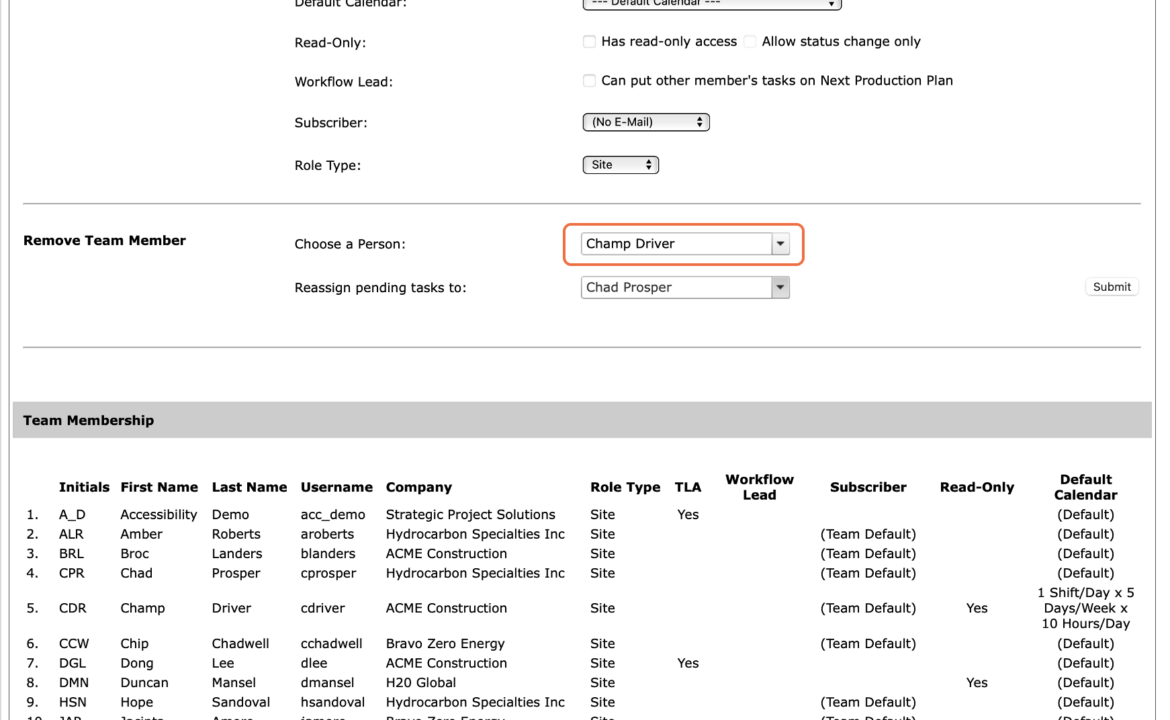Open the Default Calendar dropdown
The image size is (1170, 720).
pyautogui.click(x=712, y=4)
